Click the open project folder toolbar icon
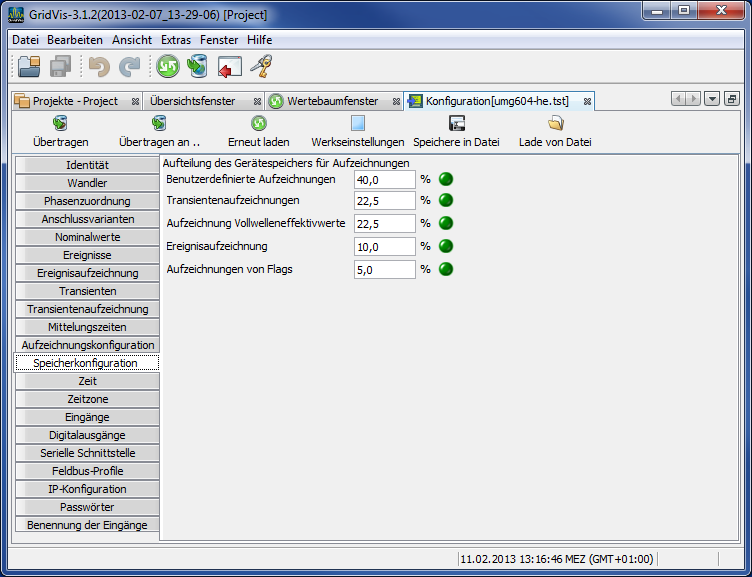The height and width of the screenshot is (577, 752). click(29, 67)
